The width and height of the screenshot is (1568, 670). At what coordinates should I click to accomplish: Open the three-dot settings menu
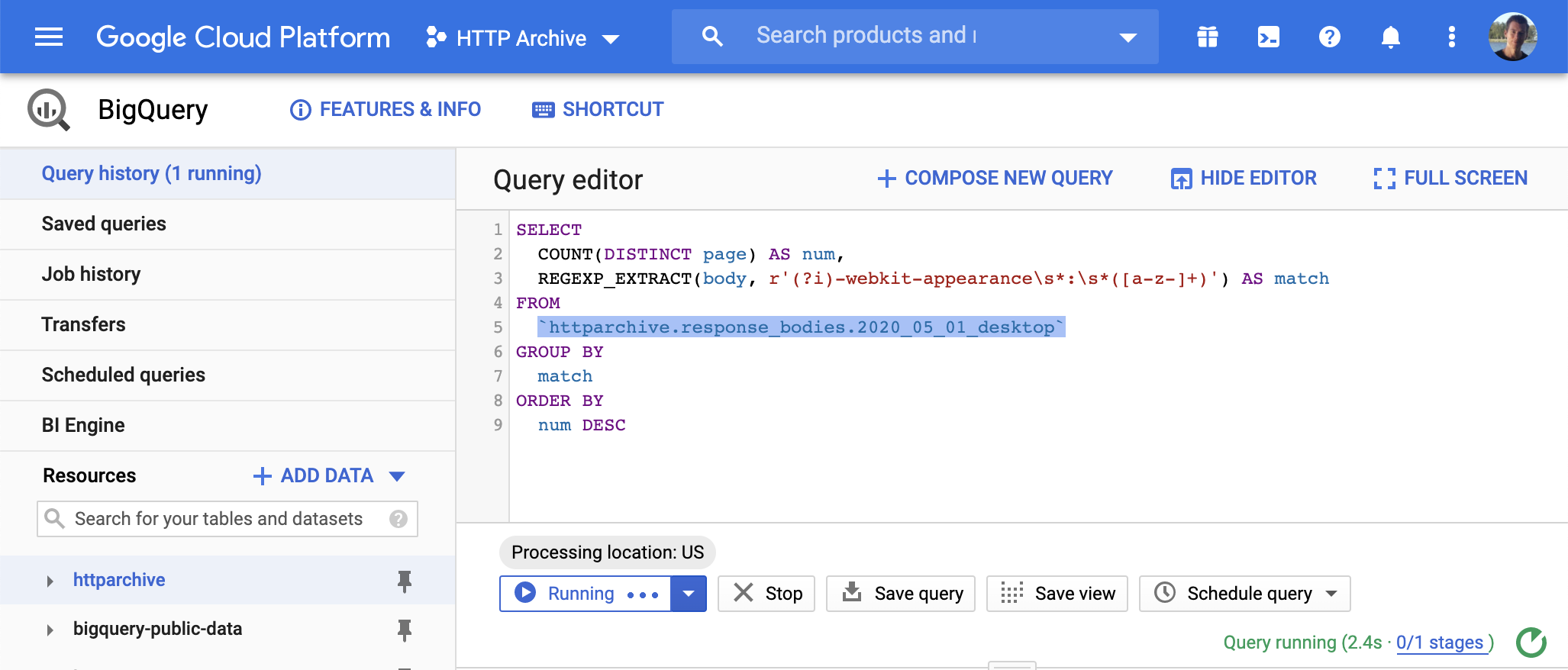click(1452, 37)
